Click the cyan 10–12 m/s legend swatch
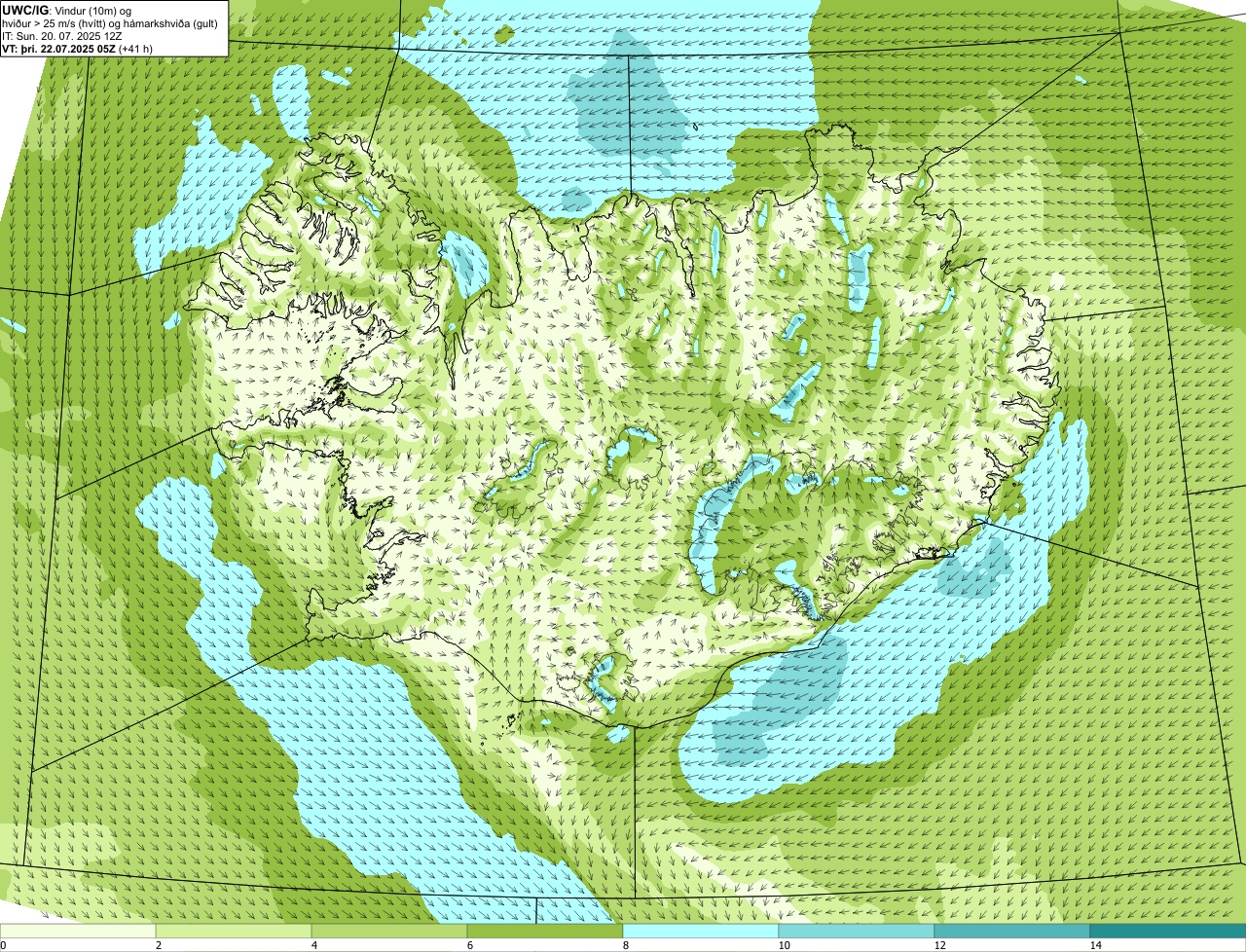Screen dimensions: 1246x952 pyautogui.click(x=857, y=931)
